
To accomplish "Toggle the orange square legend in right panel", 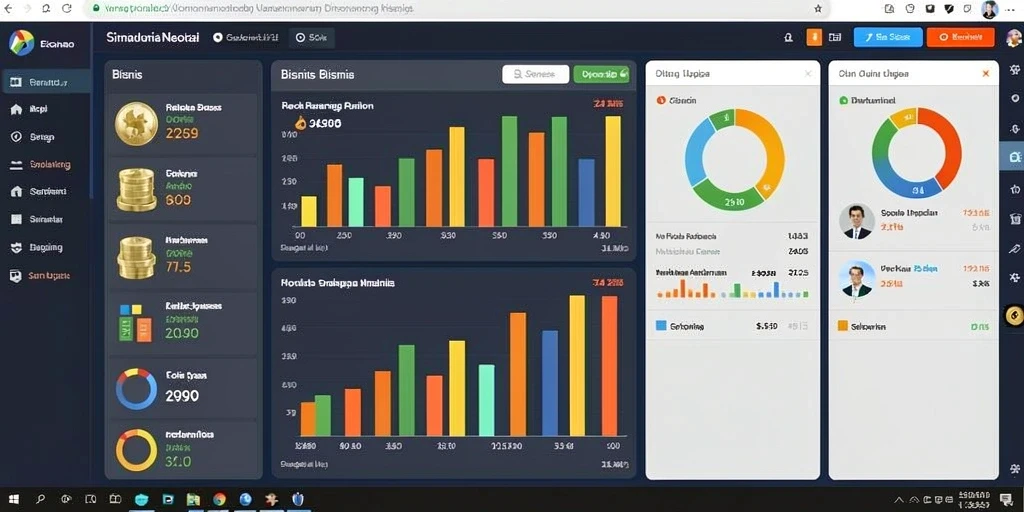I will [x=842, y=325].
